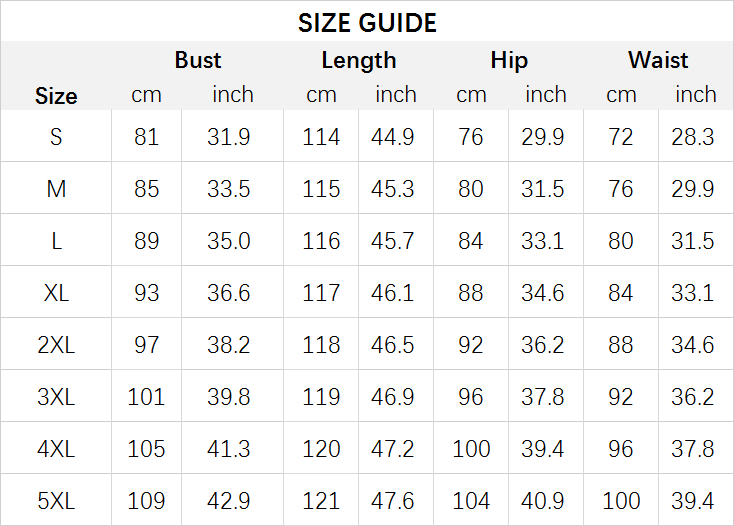The width and height of the screenshot is (734, 526).
Task: Select the Size header label
Action: [x=56, y=96]
